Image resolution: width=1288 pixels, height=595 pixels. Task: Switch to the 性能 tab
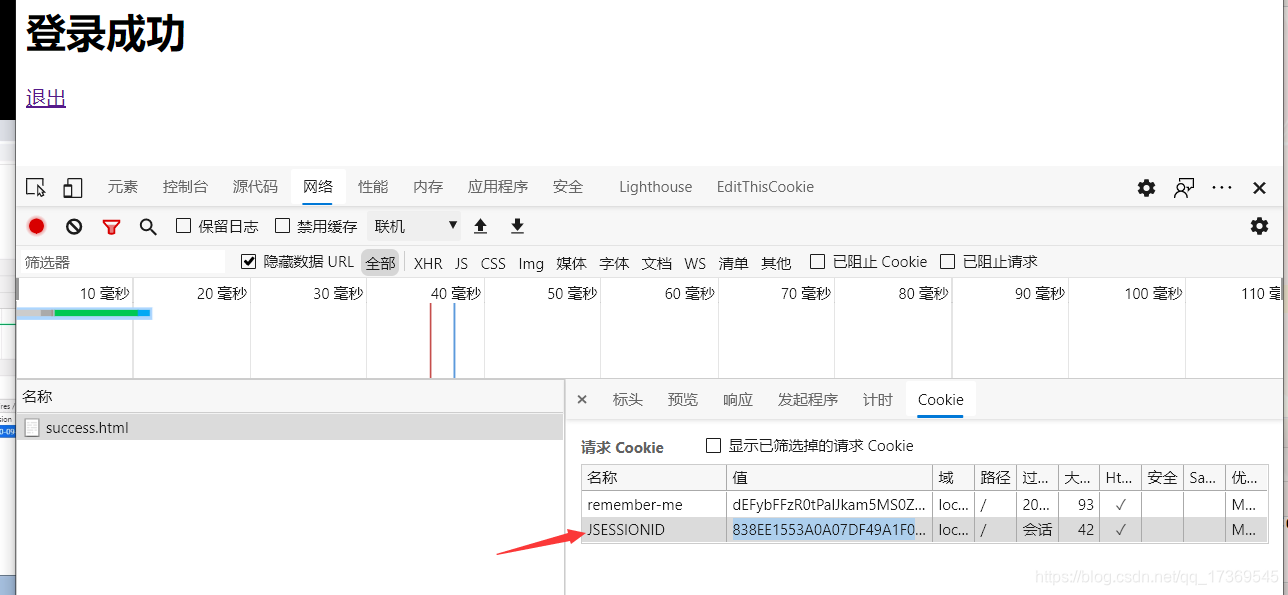pos(373,187)
